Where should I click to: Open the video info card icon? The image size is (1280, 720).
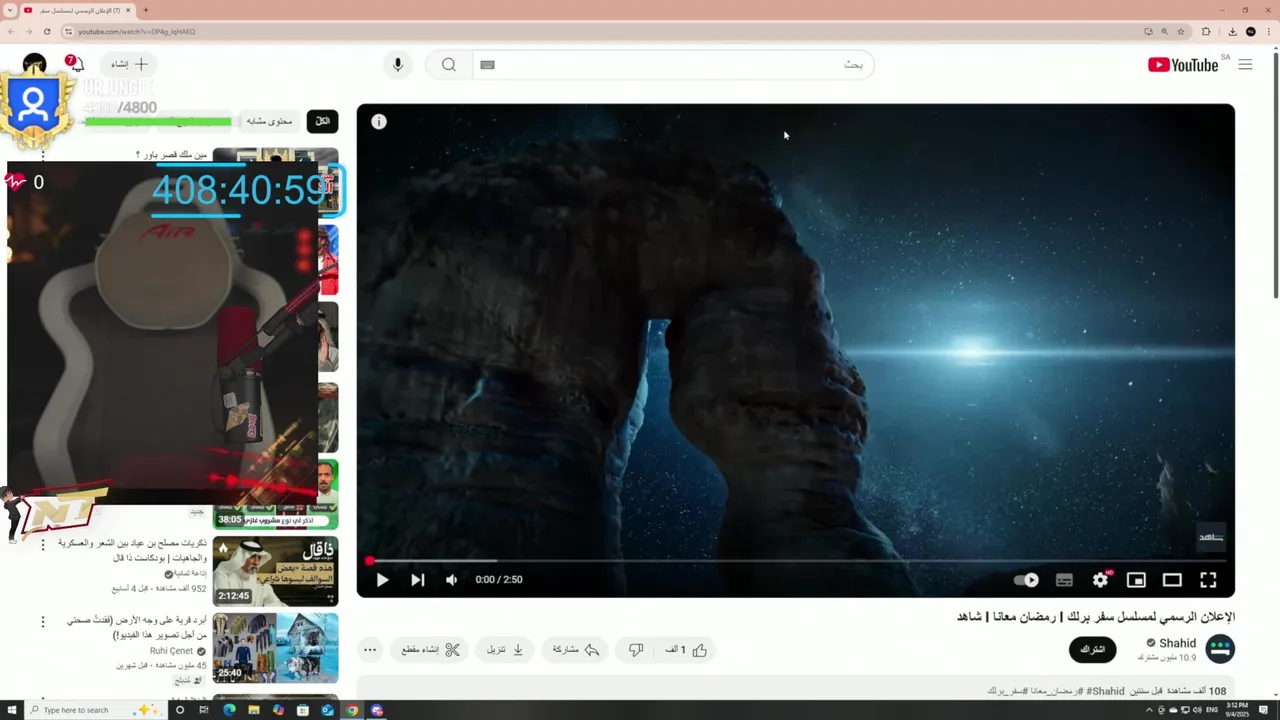[379, 122]
